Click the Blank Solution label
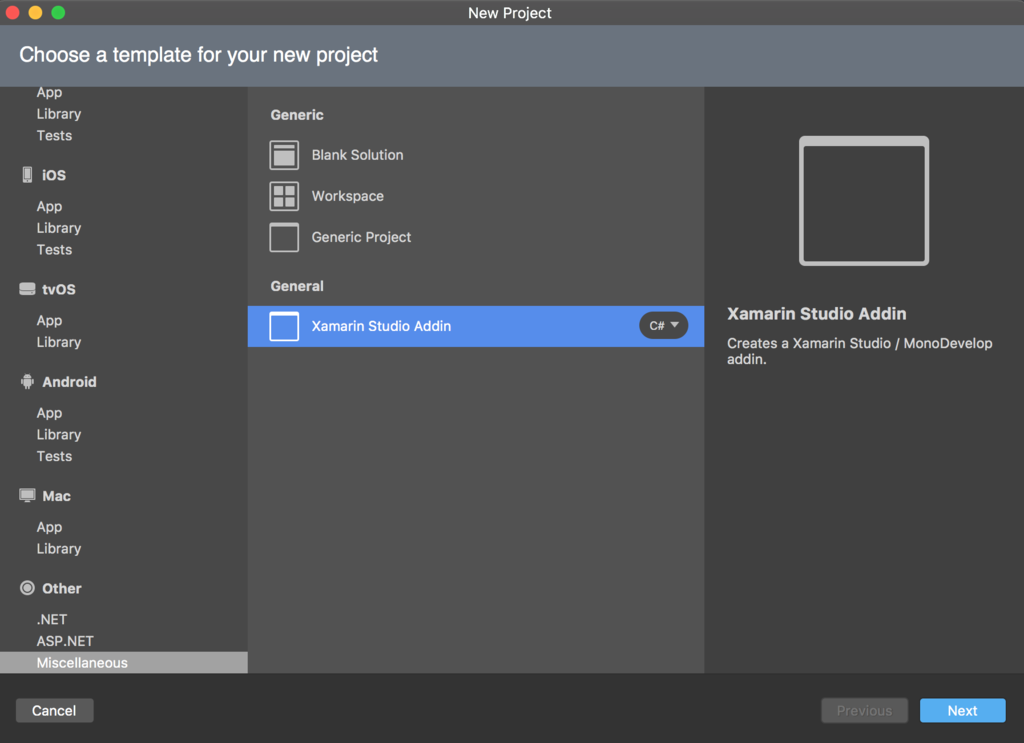Screen dimensions: 1024x743 click(x=357, y=155)
